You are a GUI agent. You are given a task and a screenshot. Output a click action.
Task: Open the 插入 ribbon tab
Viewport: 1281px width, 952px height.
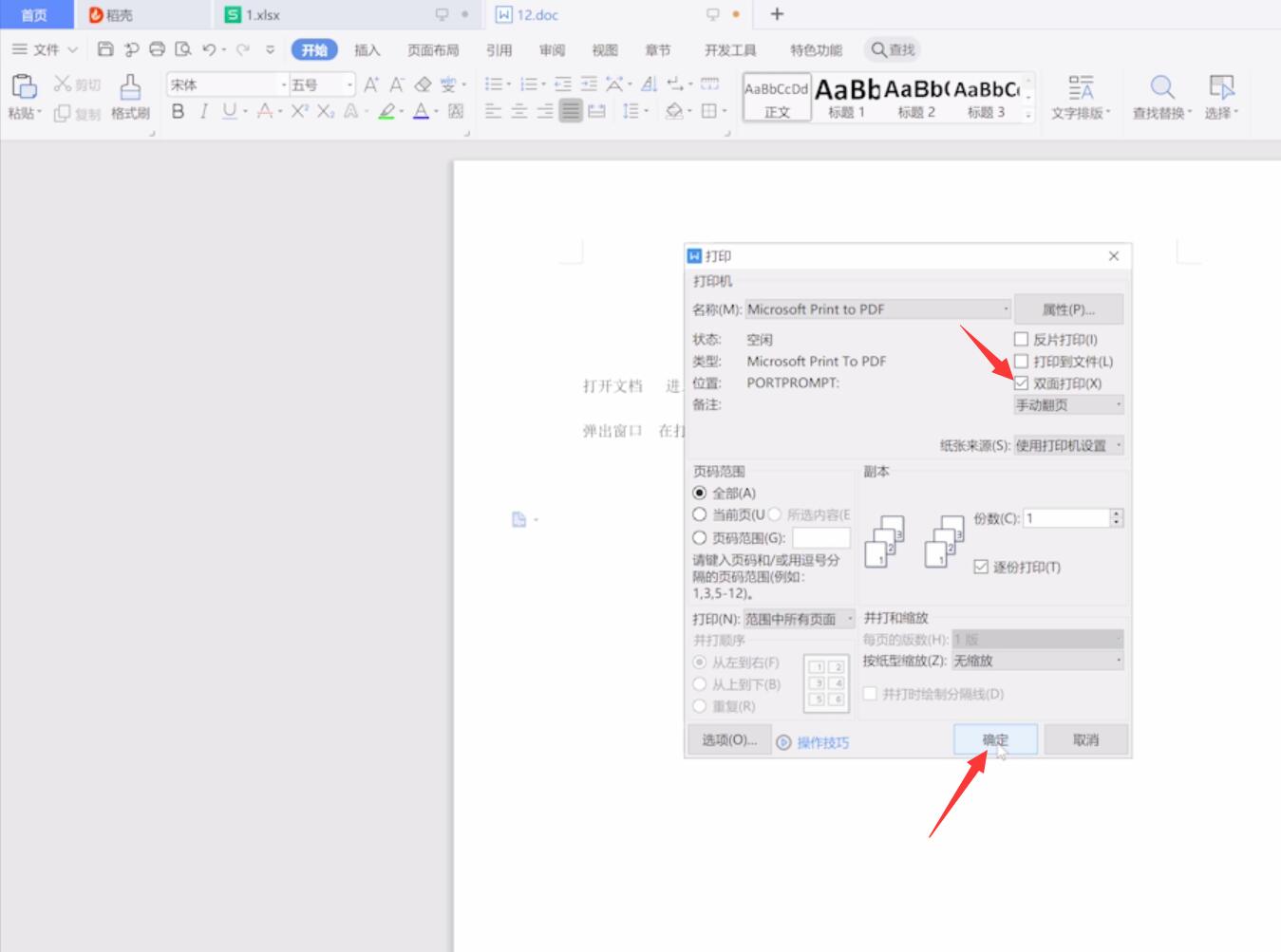click(x=367, y=50)
